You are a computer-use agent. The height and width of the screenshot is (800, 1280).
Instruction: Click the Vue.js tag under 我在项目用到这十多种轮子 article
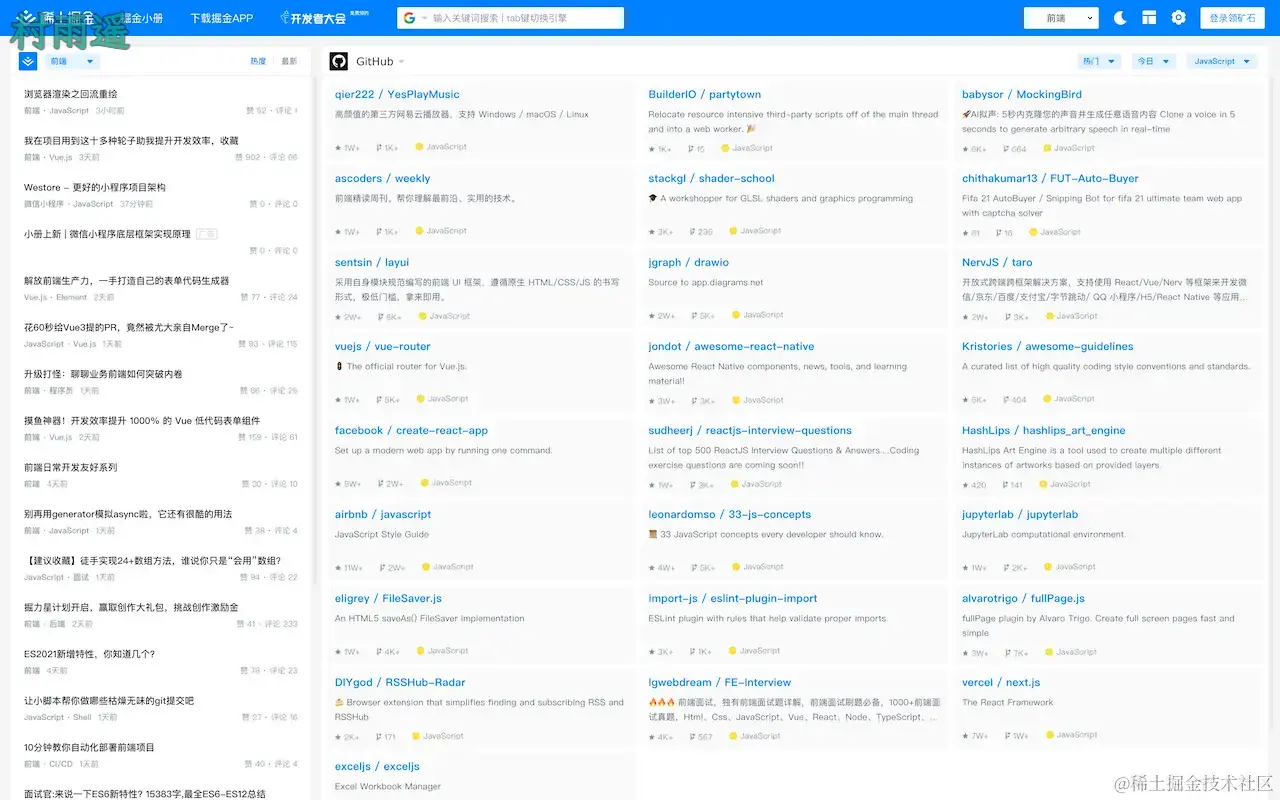pos(61,157)
